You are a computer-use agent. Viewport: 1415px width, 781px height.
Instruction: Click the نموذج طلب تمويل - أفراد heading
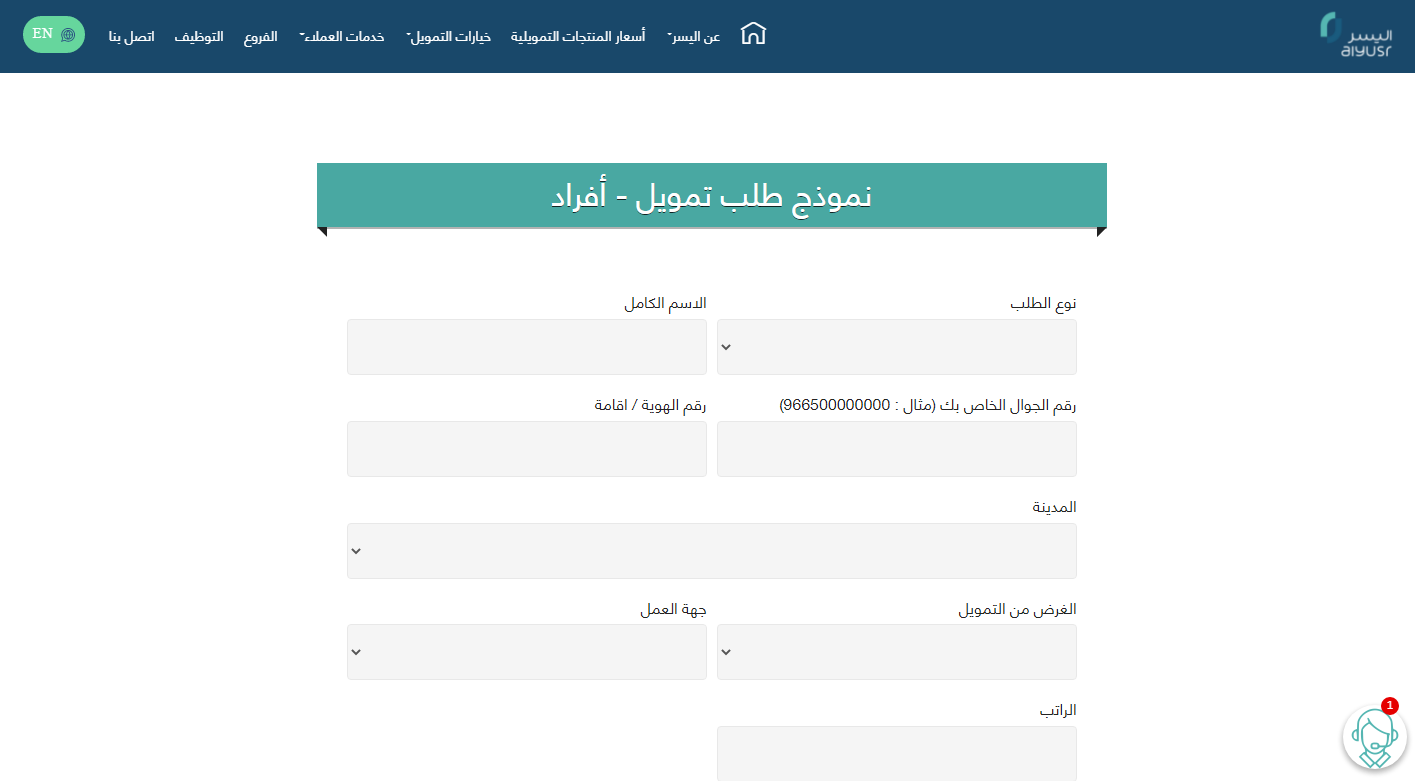coord(712,196)
